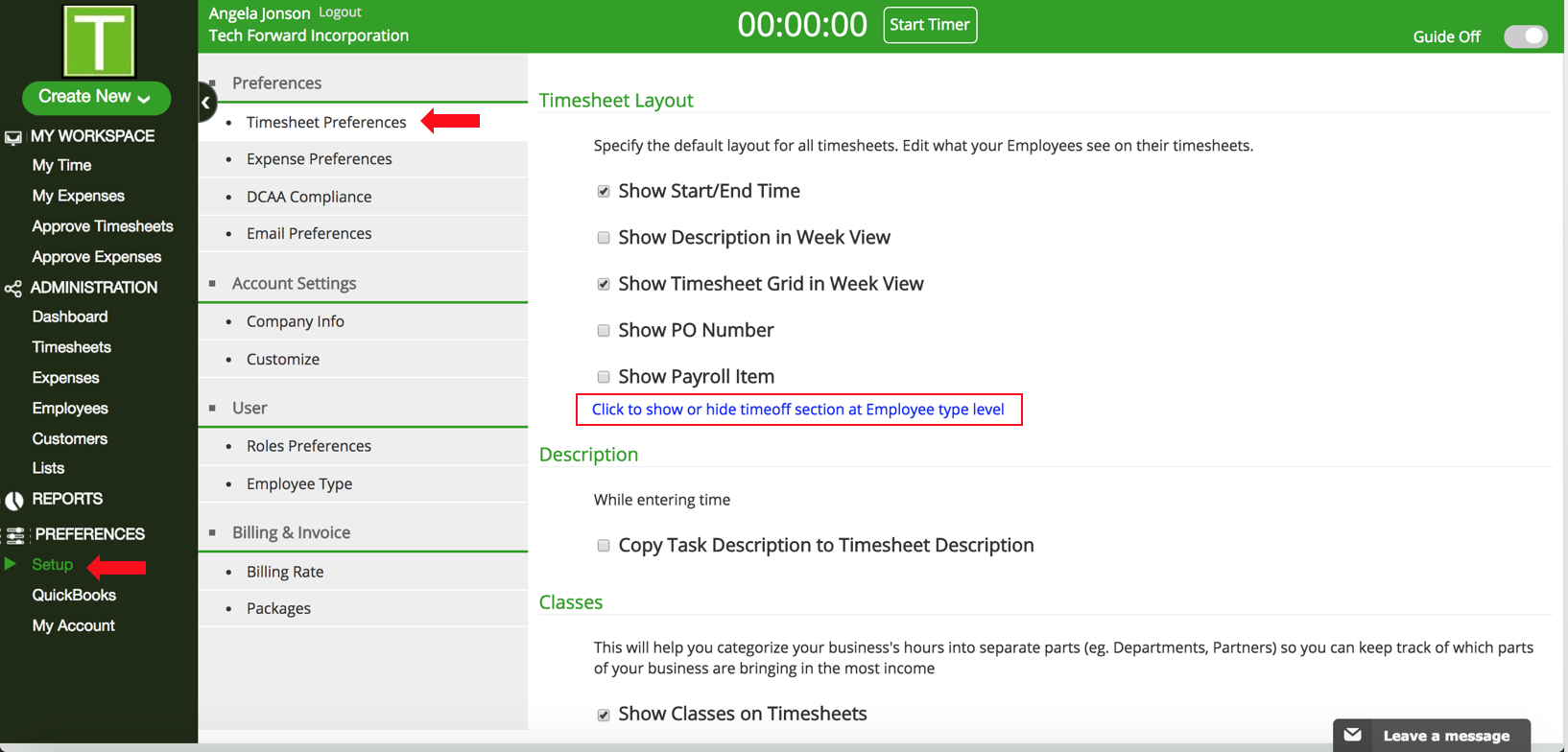The width and height of the screenshot is (1568, 752).
Task: Click the Logout link
Action: (x=340, y=12)
